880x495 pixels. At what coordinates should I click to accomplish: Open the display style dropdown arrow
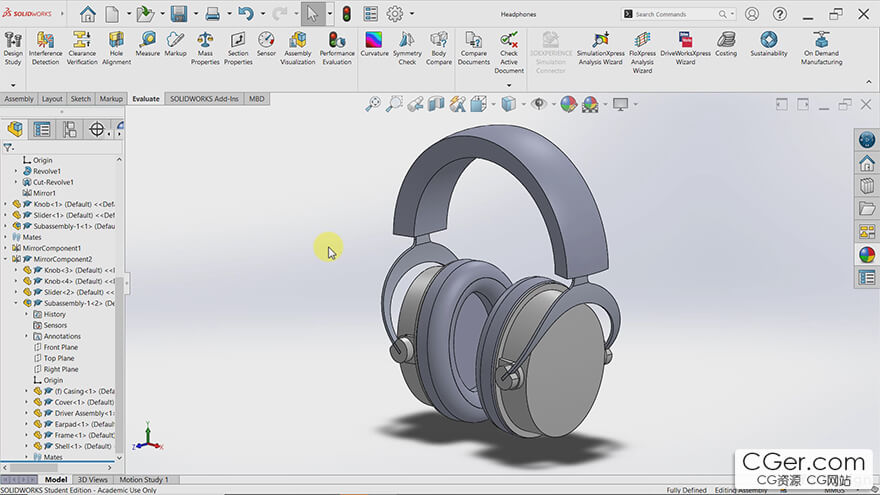pyautogui.click(x=523, y=104)
